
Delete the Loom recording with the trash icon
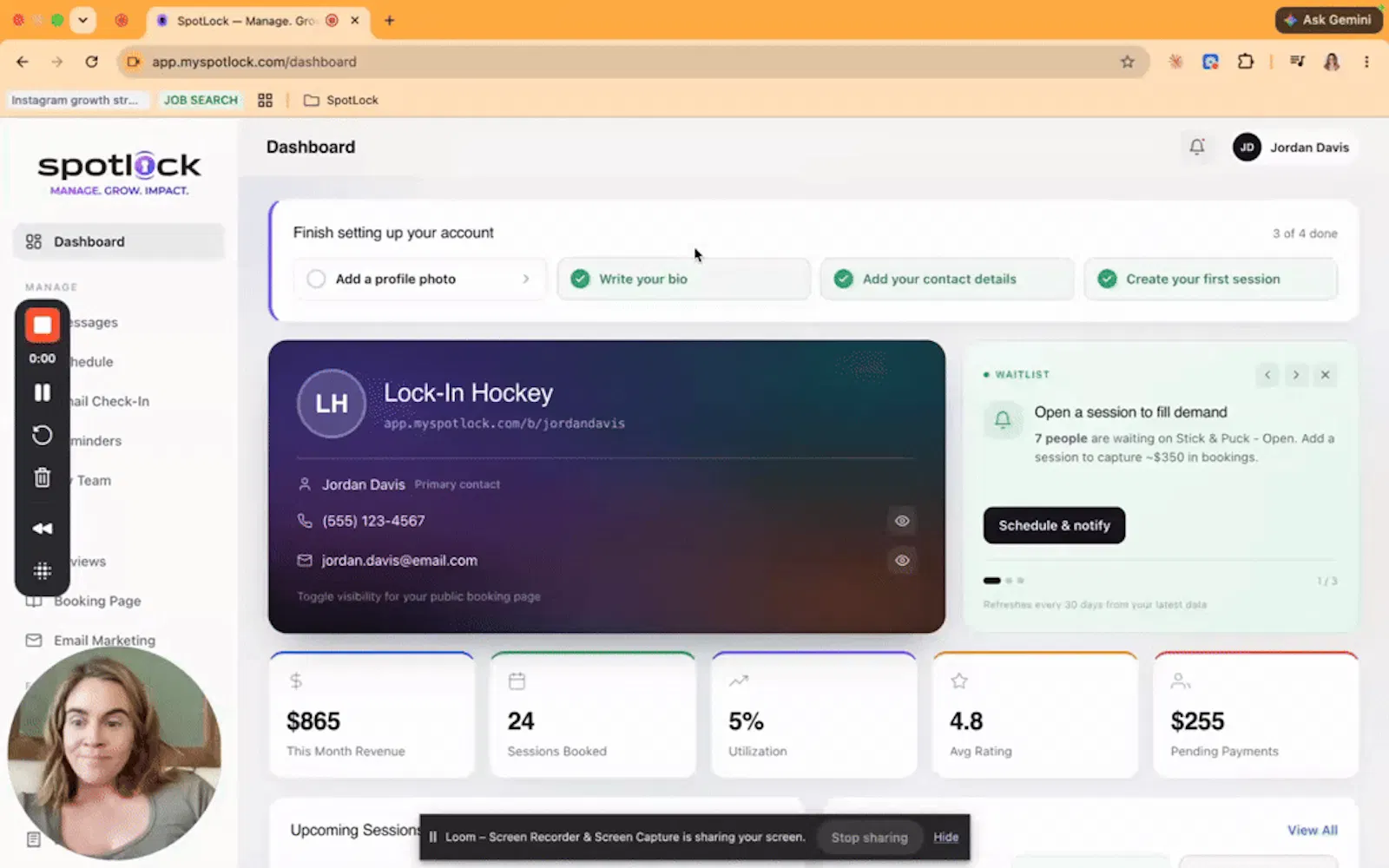42,477
